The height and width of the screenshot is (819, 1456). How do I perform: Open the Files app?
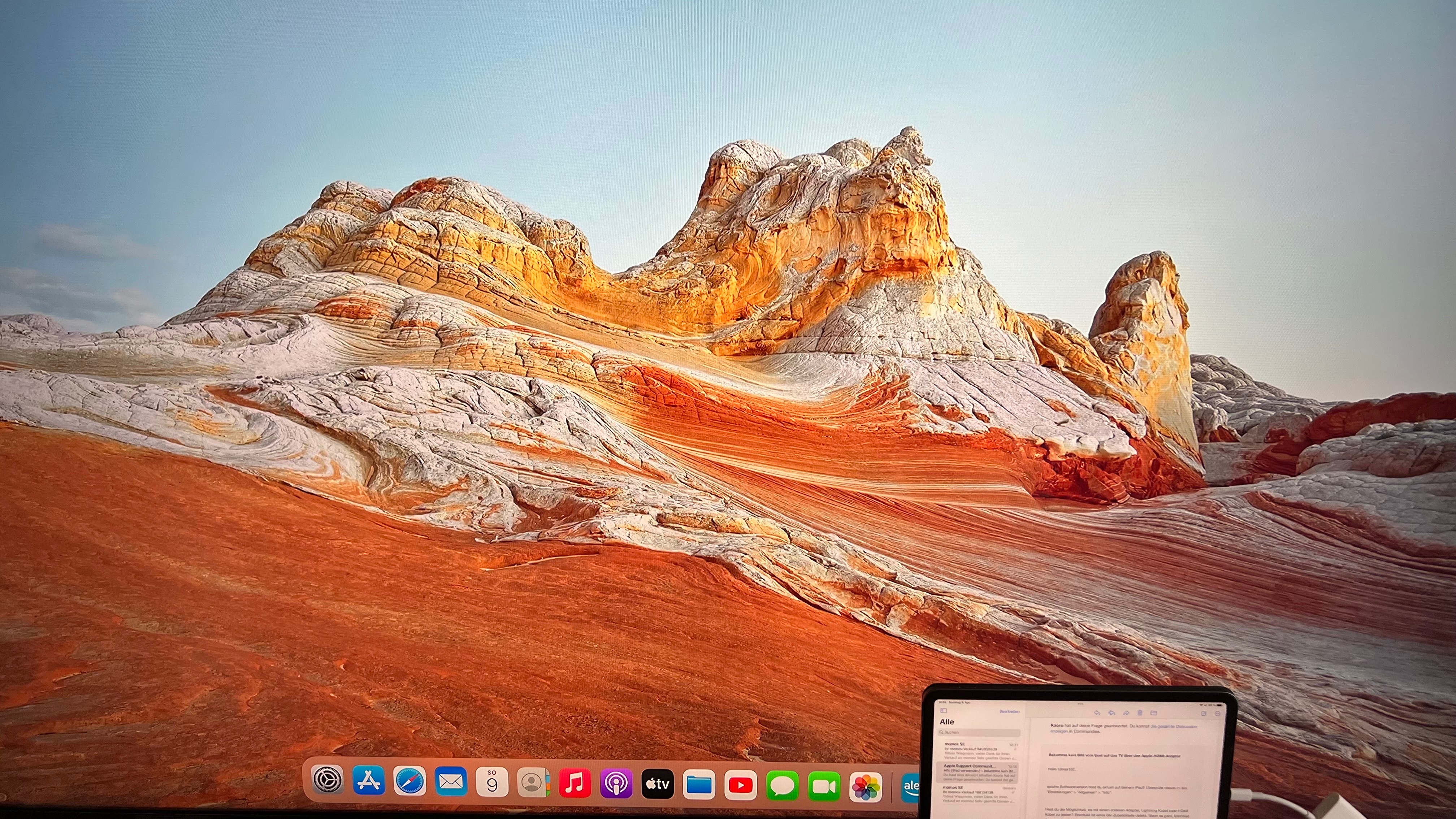[699, 785]
